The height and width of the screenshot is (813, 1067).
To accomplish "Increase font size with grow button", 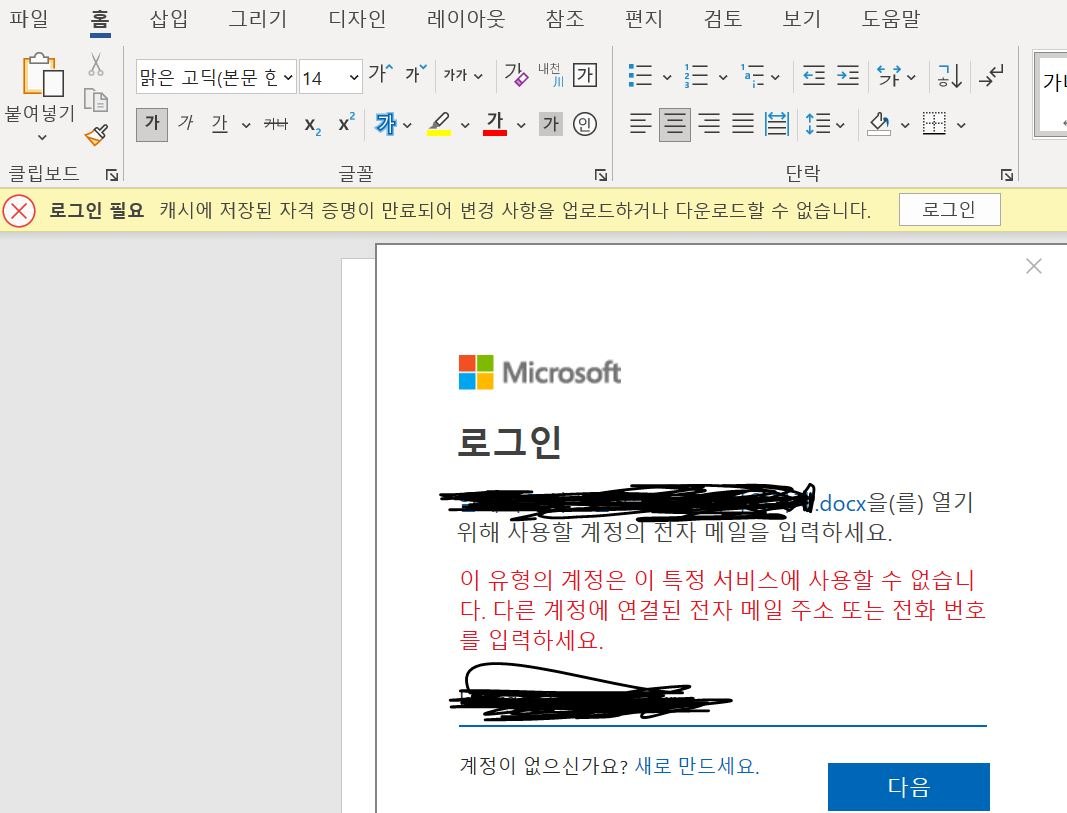I will click(380, 73).
